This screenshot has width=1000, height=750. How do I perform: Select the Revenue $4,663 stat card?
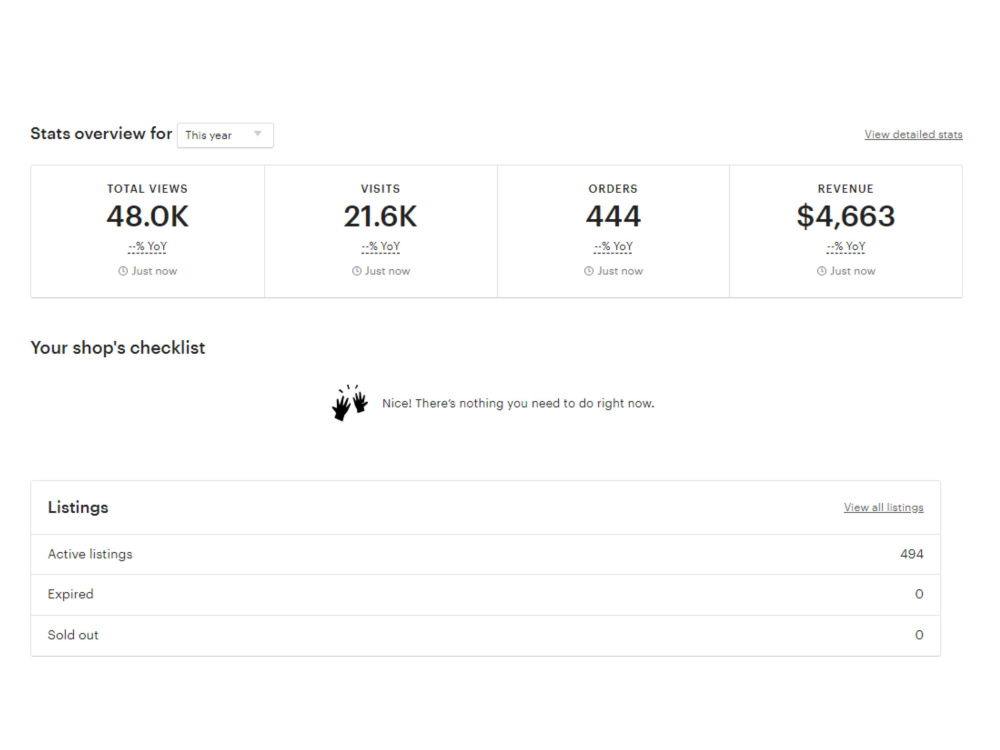pyautogui.click(x=846, y=231)
